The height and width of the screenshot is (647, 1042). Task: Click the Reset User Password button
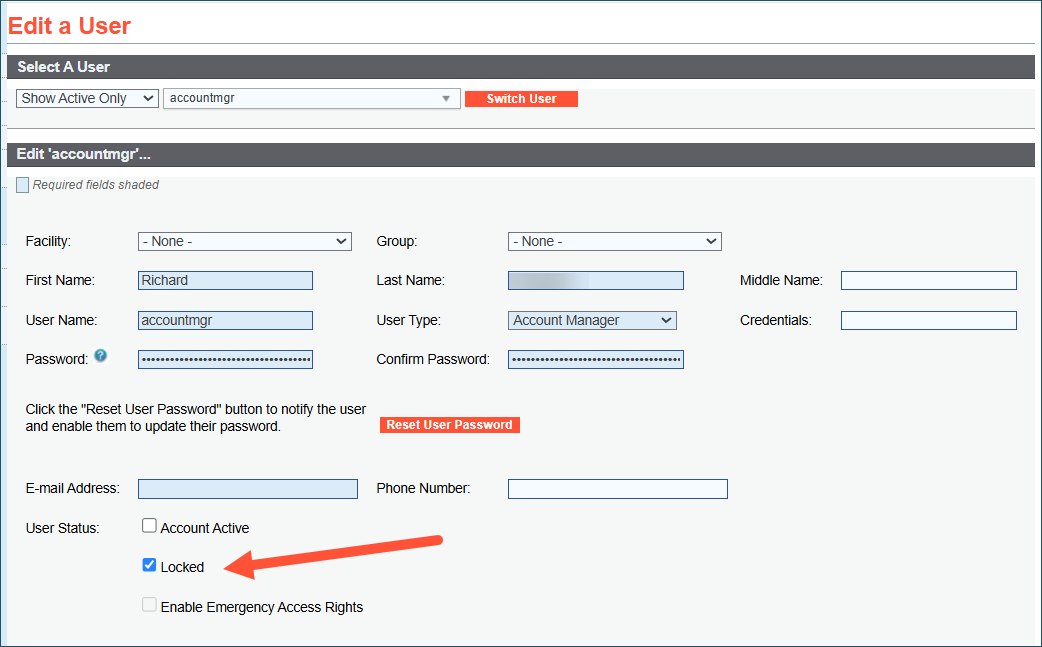point(449,424)
